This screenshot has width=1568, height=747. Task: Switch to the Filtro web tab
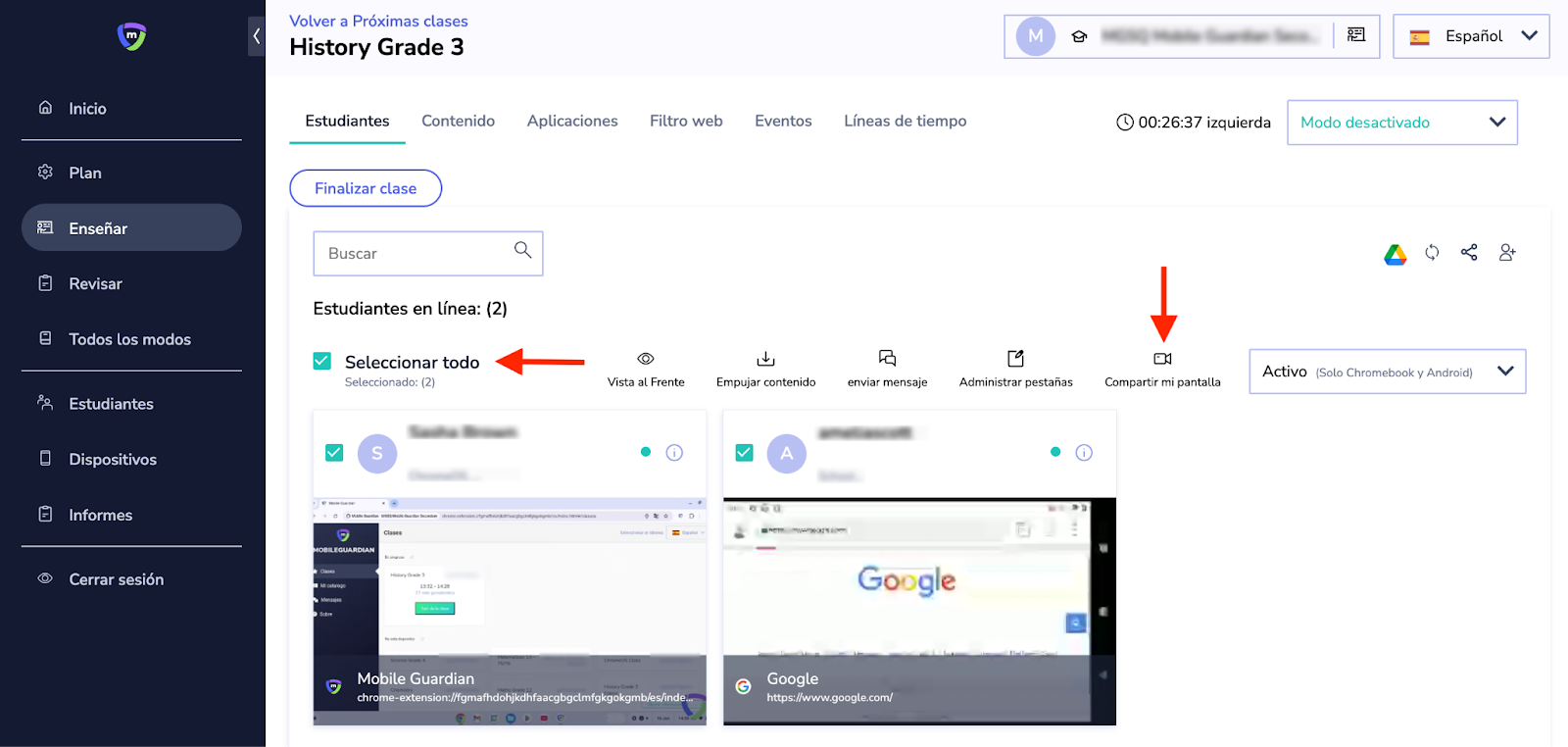pyautogui.click(x=686, y=122)
